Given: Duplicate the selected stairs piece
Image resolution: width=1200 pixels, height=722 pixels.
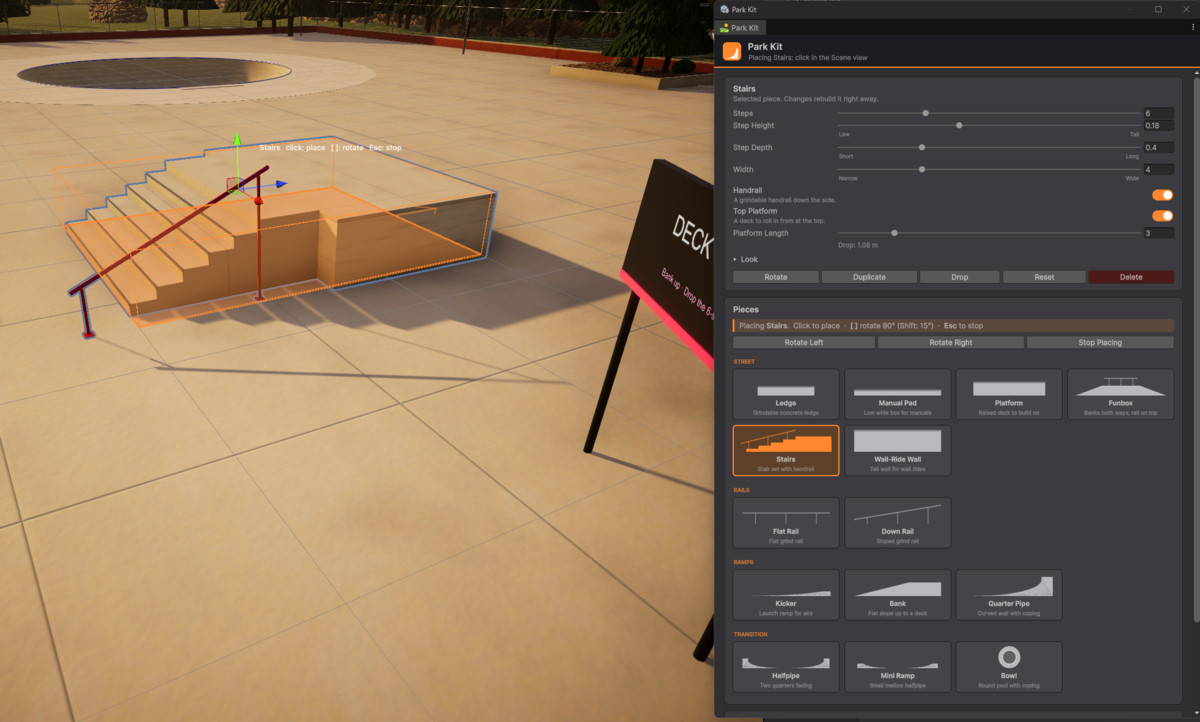Looking at the screenshot, I should 869,277.
